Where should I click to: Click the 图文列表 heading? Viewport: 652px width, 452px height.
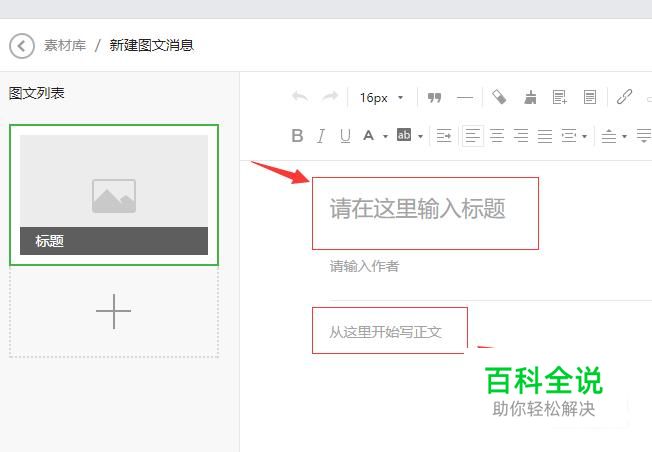[37, 93]
